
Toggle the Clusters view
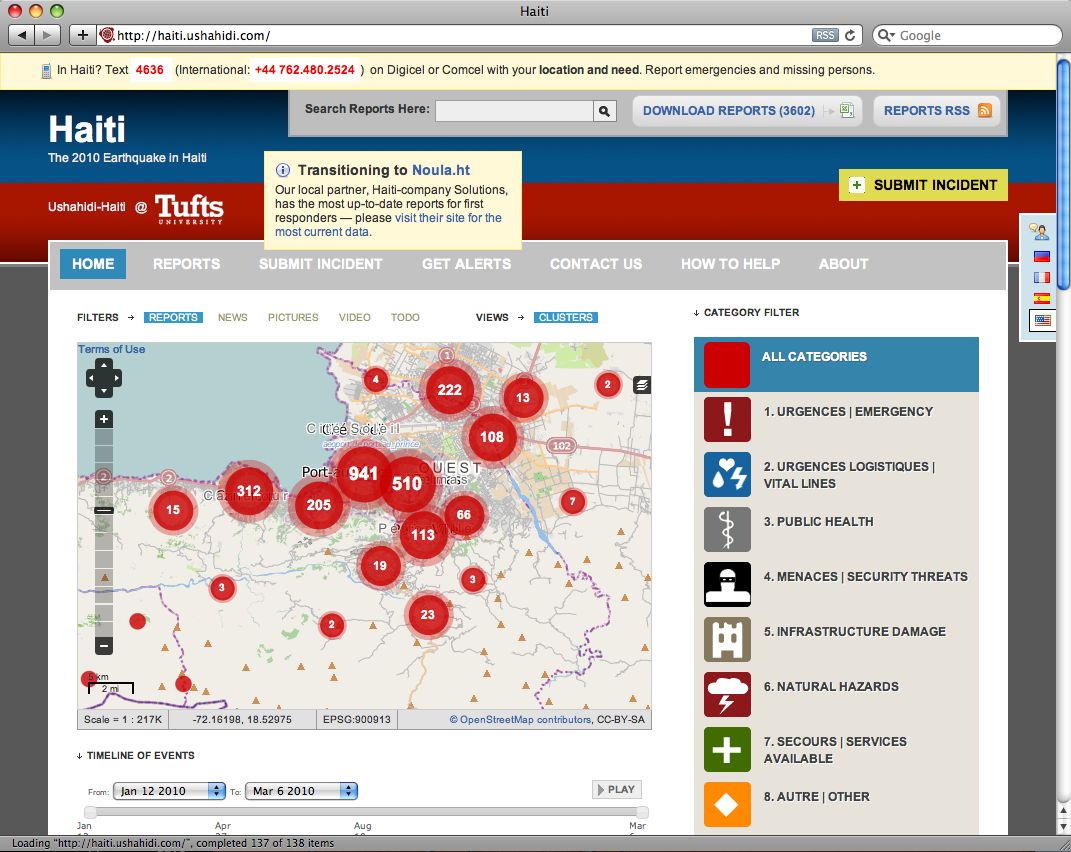(x=566, y=317)
